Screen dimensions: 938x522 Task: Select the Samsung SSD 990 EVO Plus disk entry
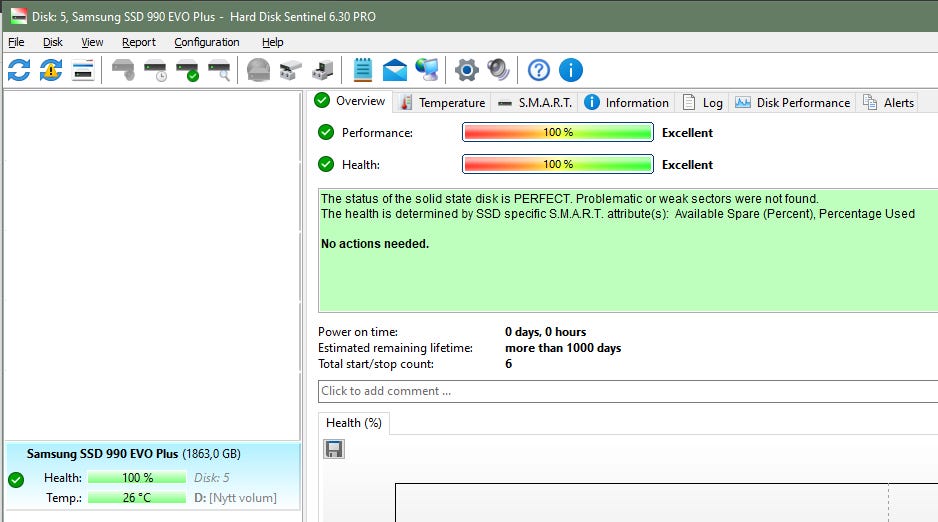[153, 475]
